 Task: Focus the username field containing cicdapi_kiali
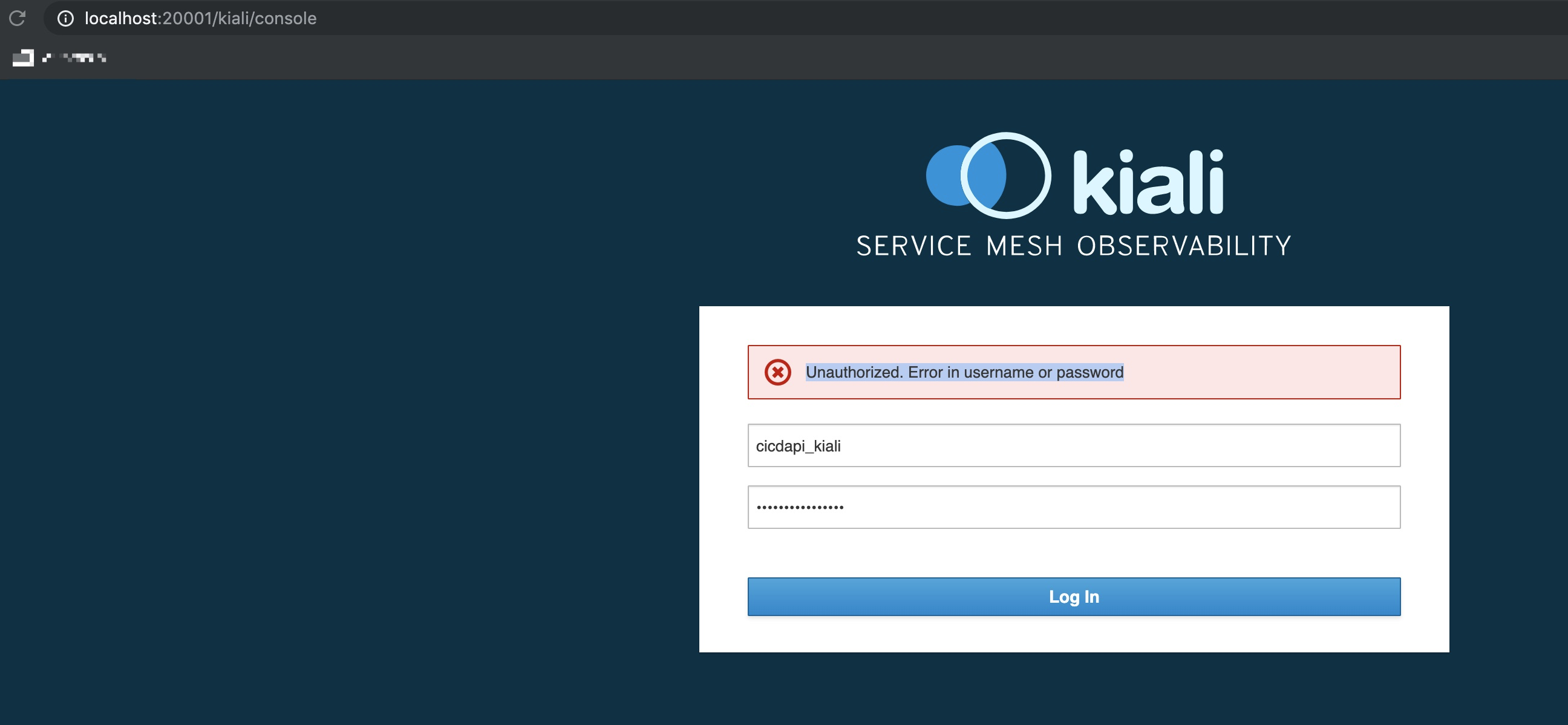tap(1073, 445)
